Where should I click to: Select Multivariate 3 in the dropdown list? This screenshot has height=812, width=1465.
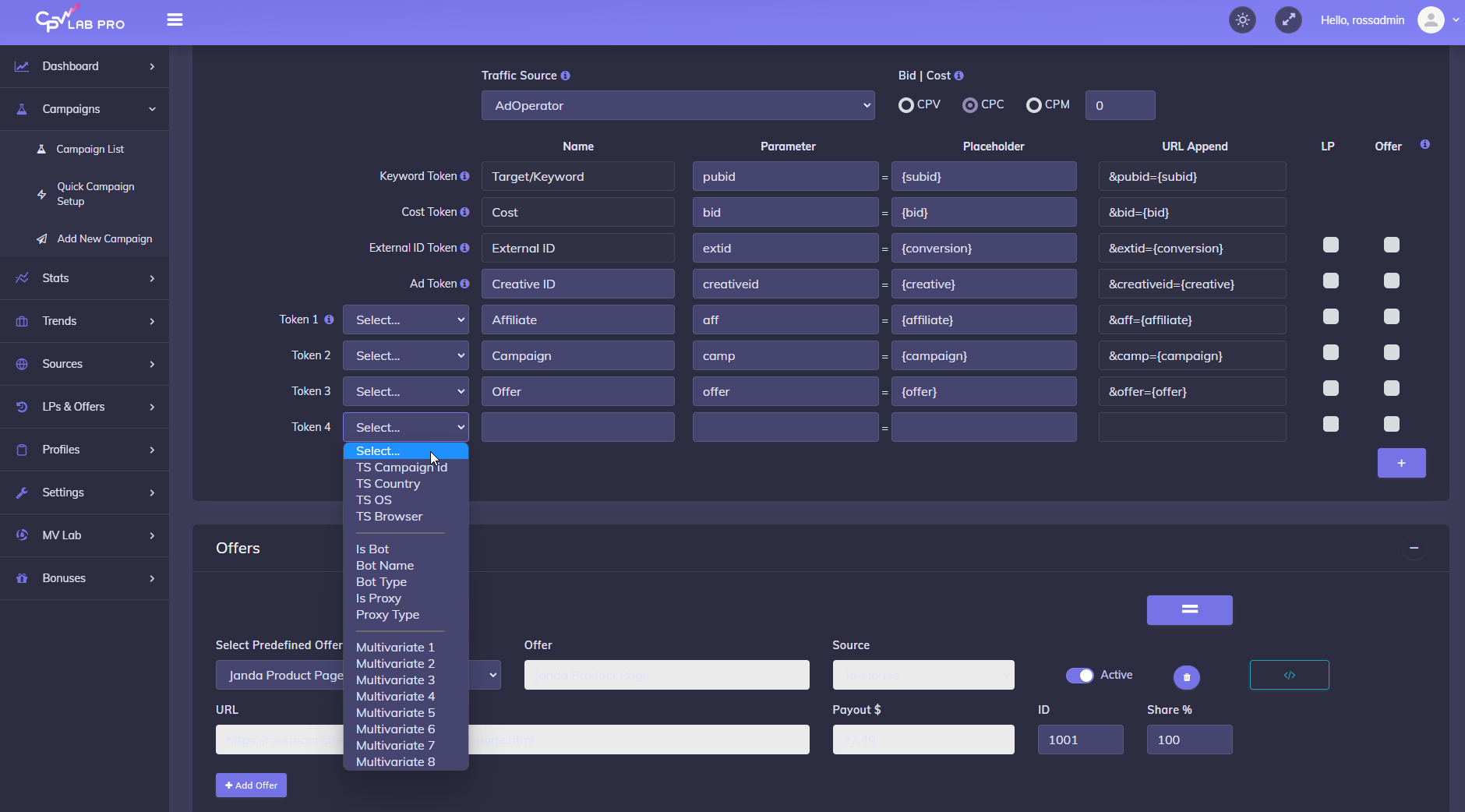click(395, 680)
